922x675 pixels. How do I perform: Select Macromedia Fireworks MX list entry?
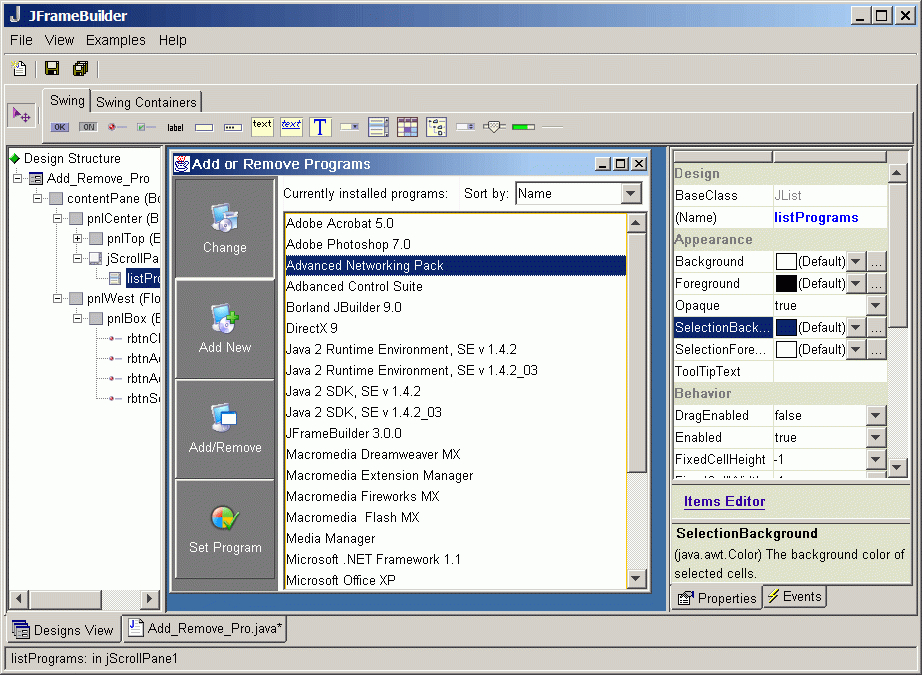[x=456, y=497]
